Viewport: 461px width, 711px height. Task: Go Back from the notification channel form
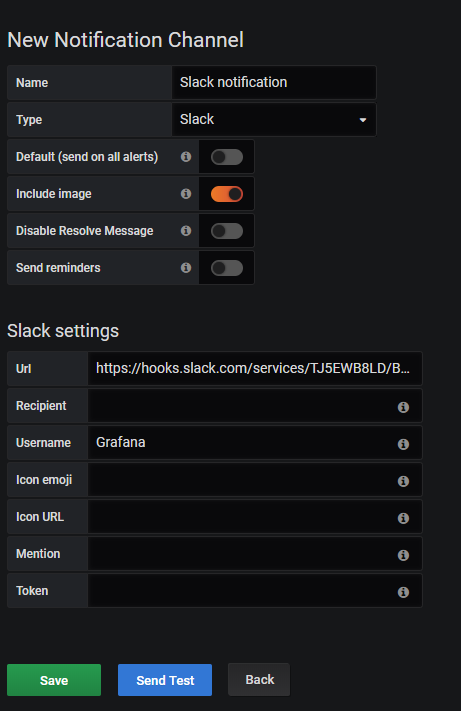[x=259, y=679]
